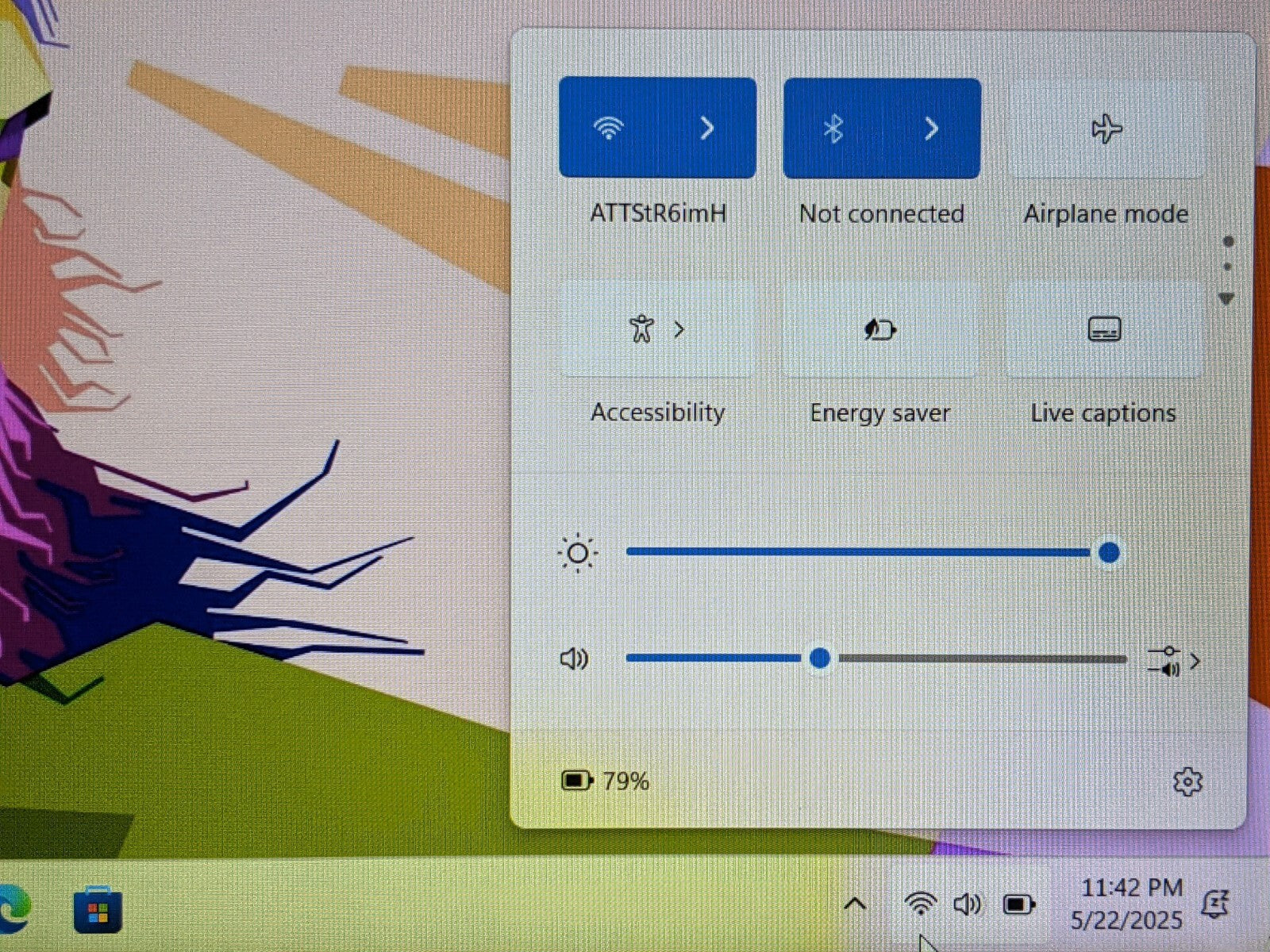Open Microsoft Store from the taskbar
Image resolution: width=1270 pixels, height=952 pixels.
98,911
